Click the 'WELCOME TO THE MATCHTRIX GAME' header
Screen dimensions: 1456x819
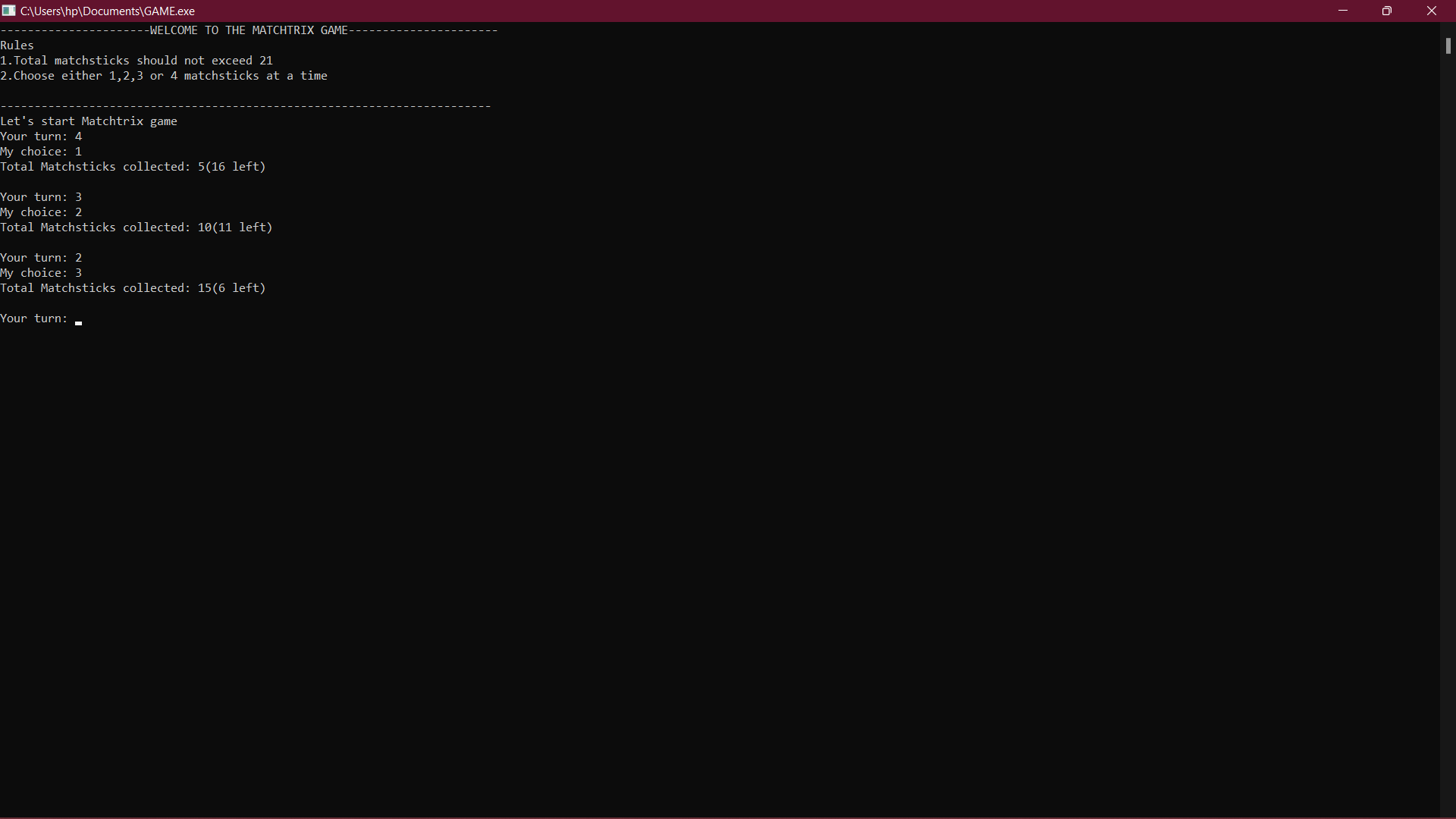(x=249, y=30)
